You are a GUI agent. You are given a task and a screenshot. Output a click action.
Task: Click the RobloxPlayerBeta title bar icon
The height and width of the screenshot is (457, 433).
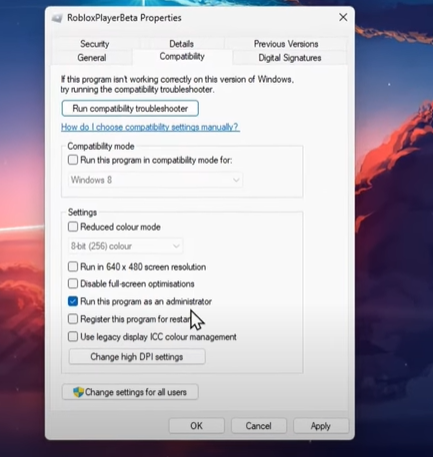pos(57,18)
